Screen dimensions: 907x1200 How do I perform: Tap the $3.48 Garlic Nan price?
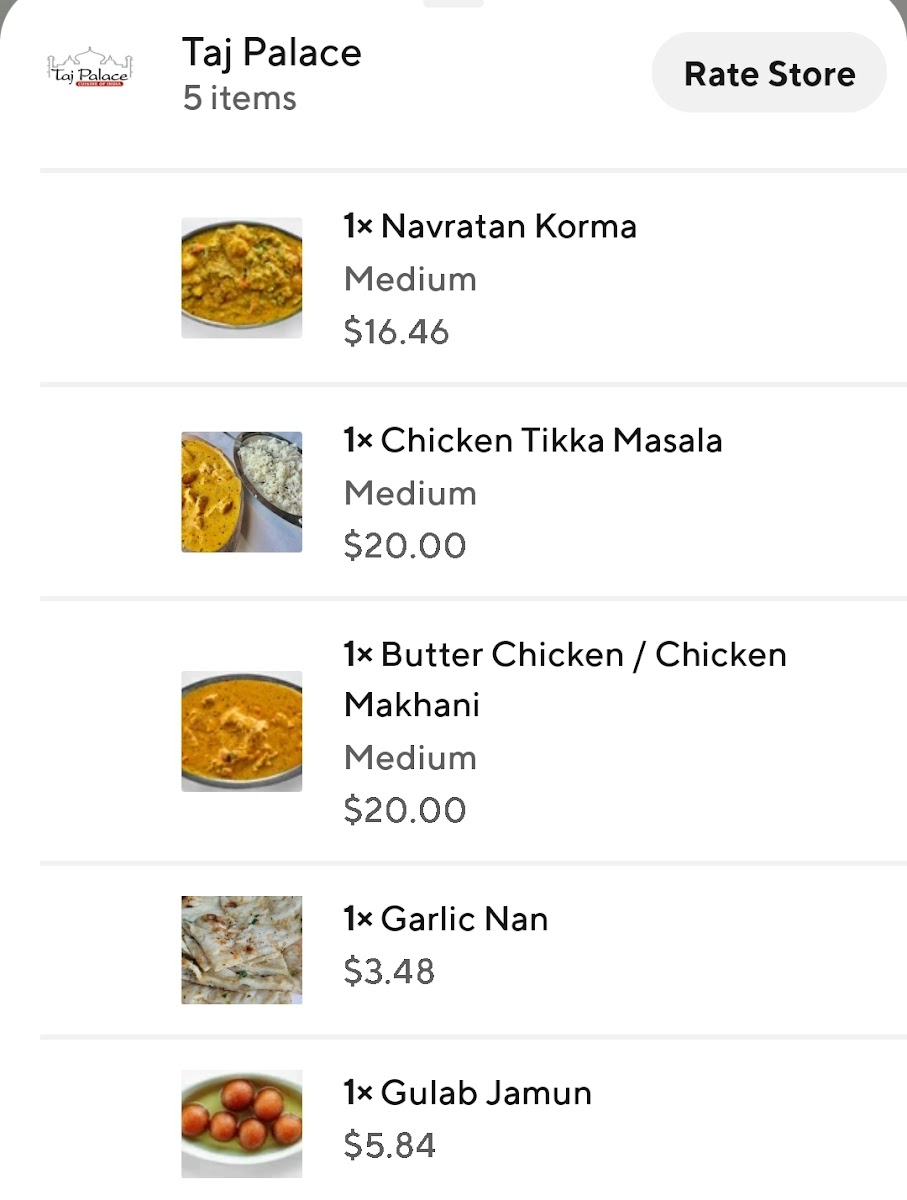(389, 971)
